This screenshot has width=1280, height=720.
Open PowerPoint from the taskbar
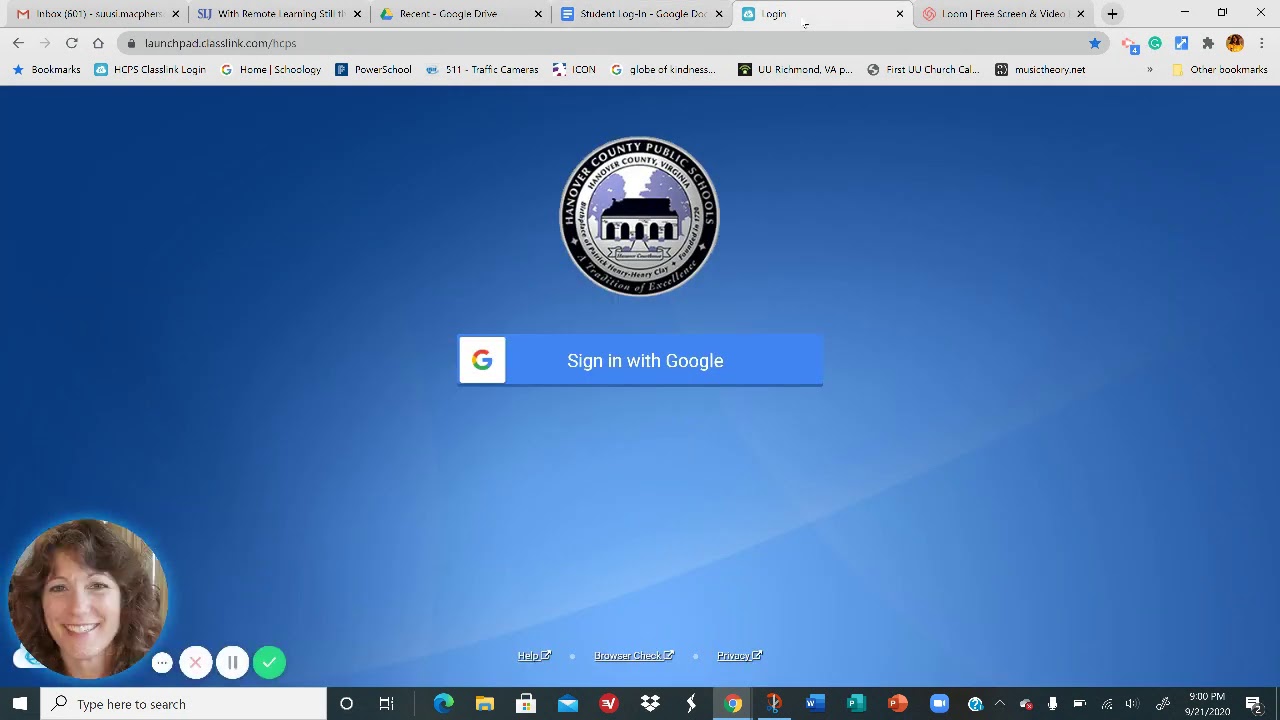pos(898,704)
